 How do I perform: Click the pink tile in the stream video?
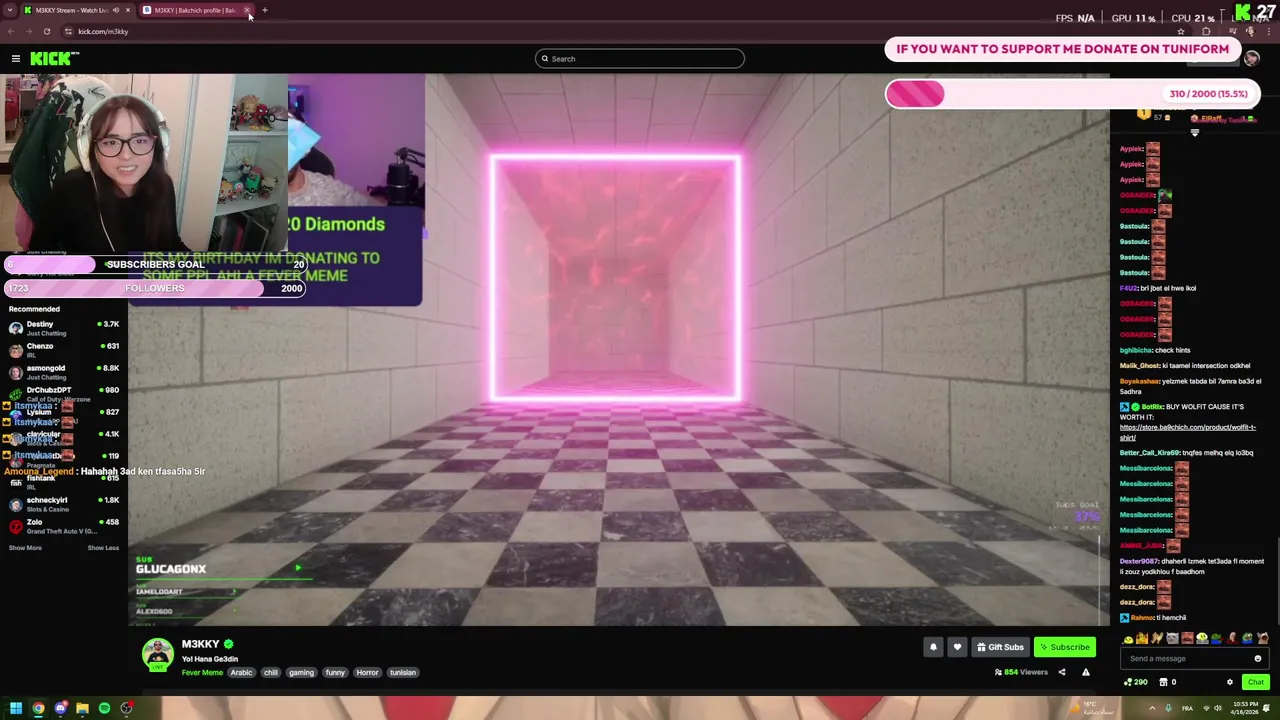(616, 278)
